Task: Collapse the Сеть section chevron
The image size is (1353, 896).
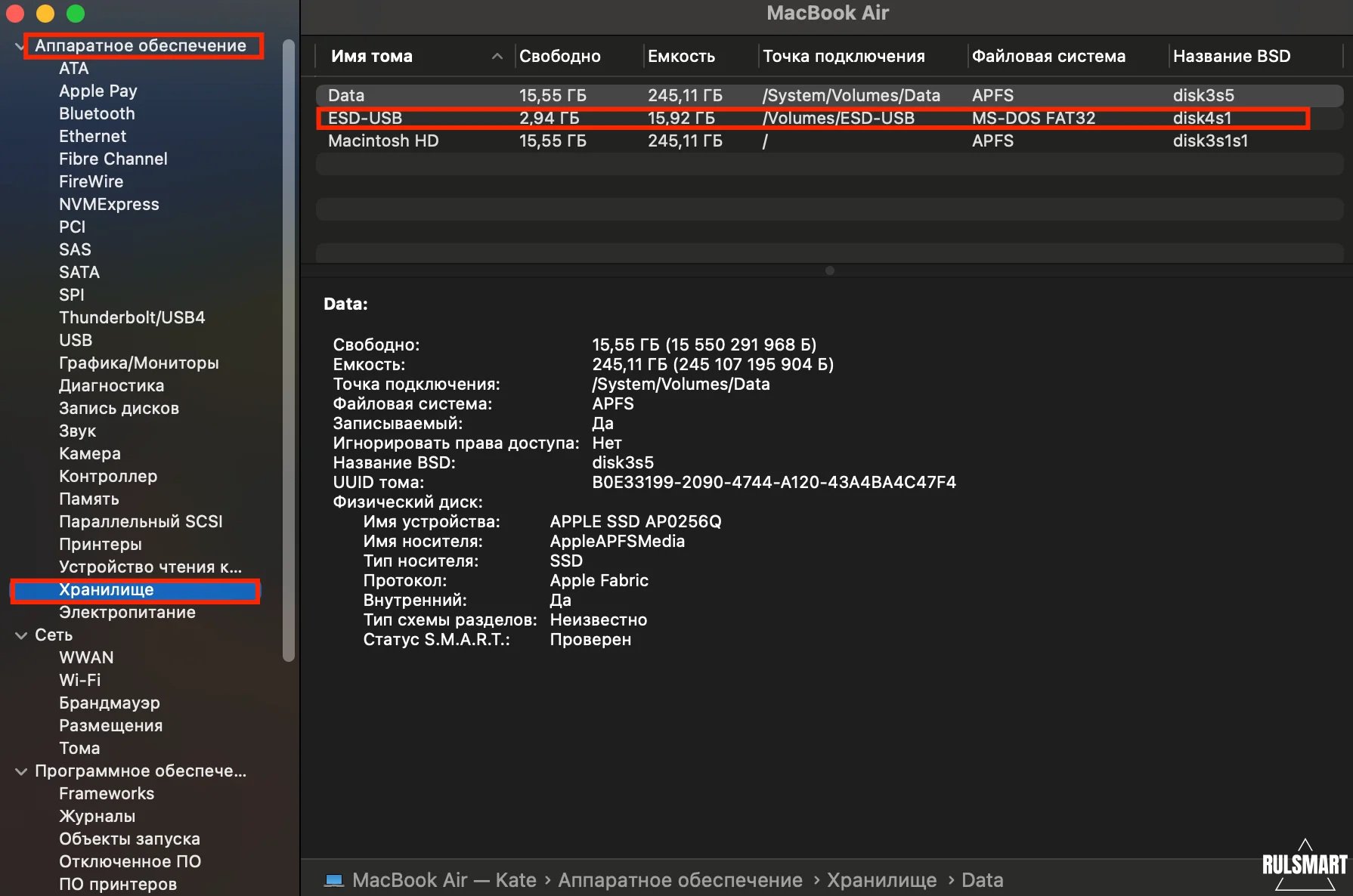Action: tap(20, 635)
